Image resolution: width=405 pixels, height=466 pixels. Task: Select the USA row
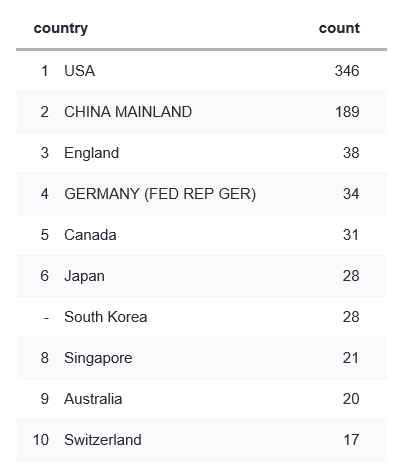(x=202, y=71)
